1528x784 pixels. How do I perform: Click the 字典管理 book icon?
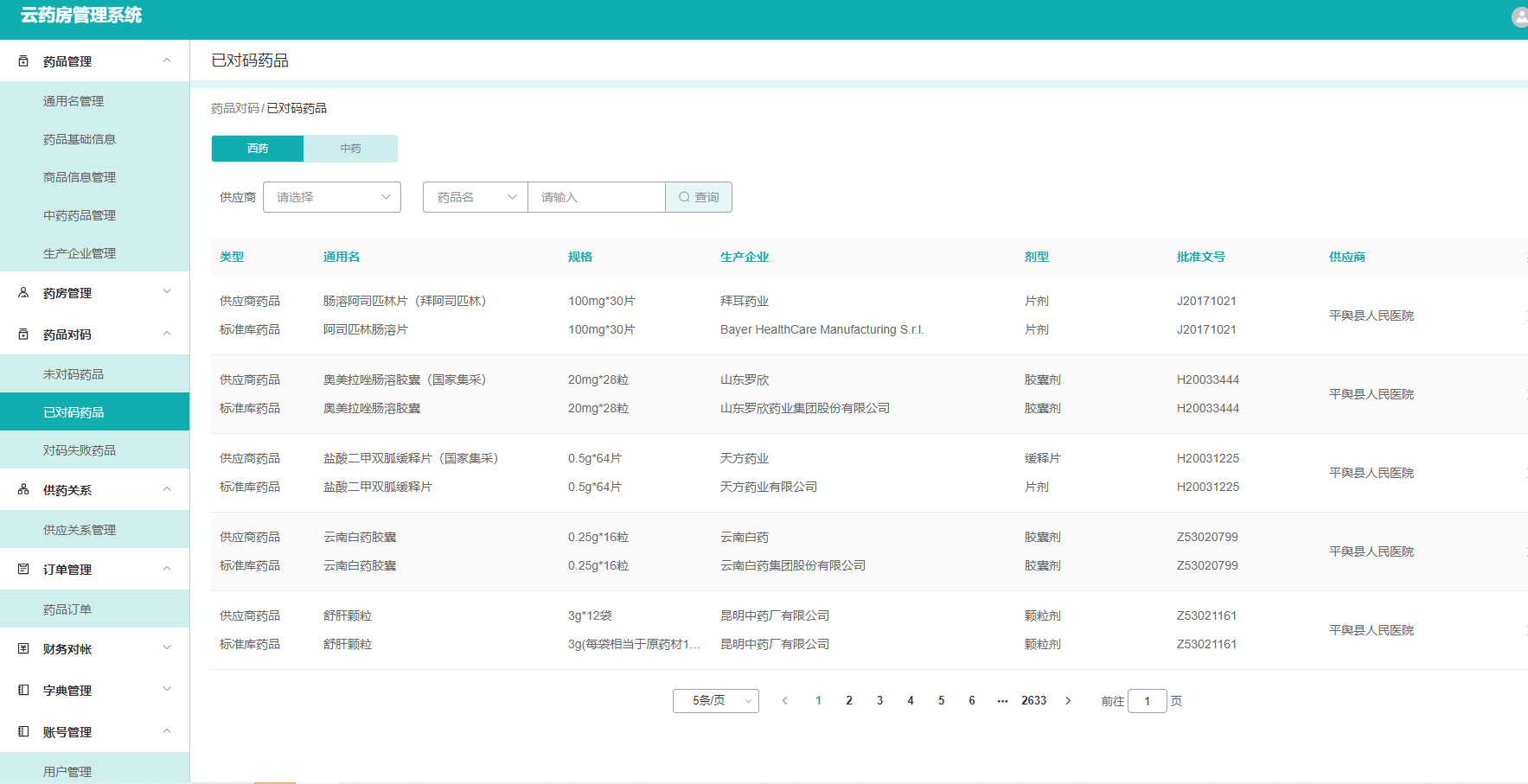pos(23,691)
